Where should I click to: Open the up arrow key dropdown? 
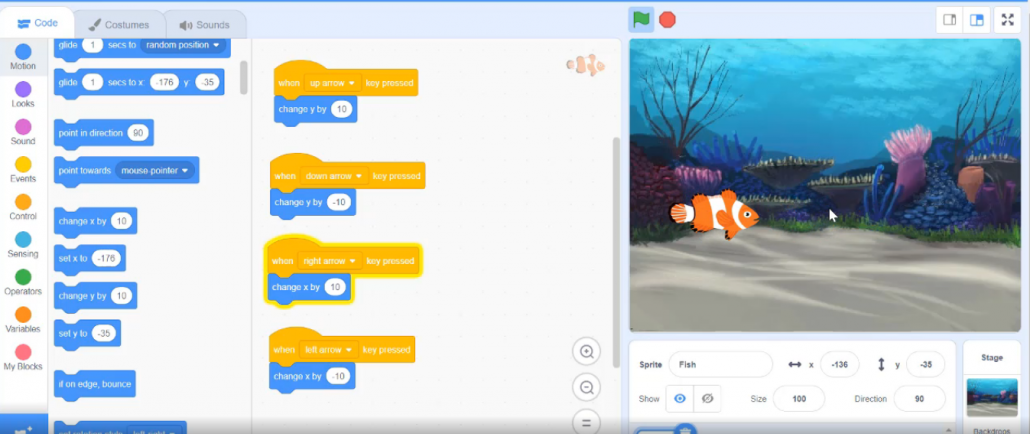pos(333,83)
